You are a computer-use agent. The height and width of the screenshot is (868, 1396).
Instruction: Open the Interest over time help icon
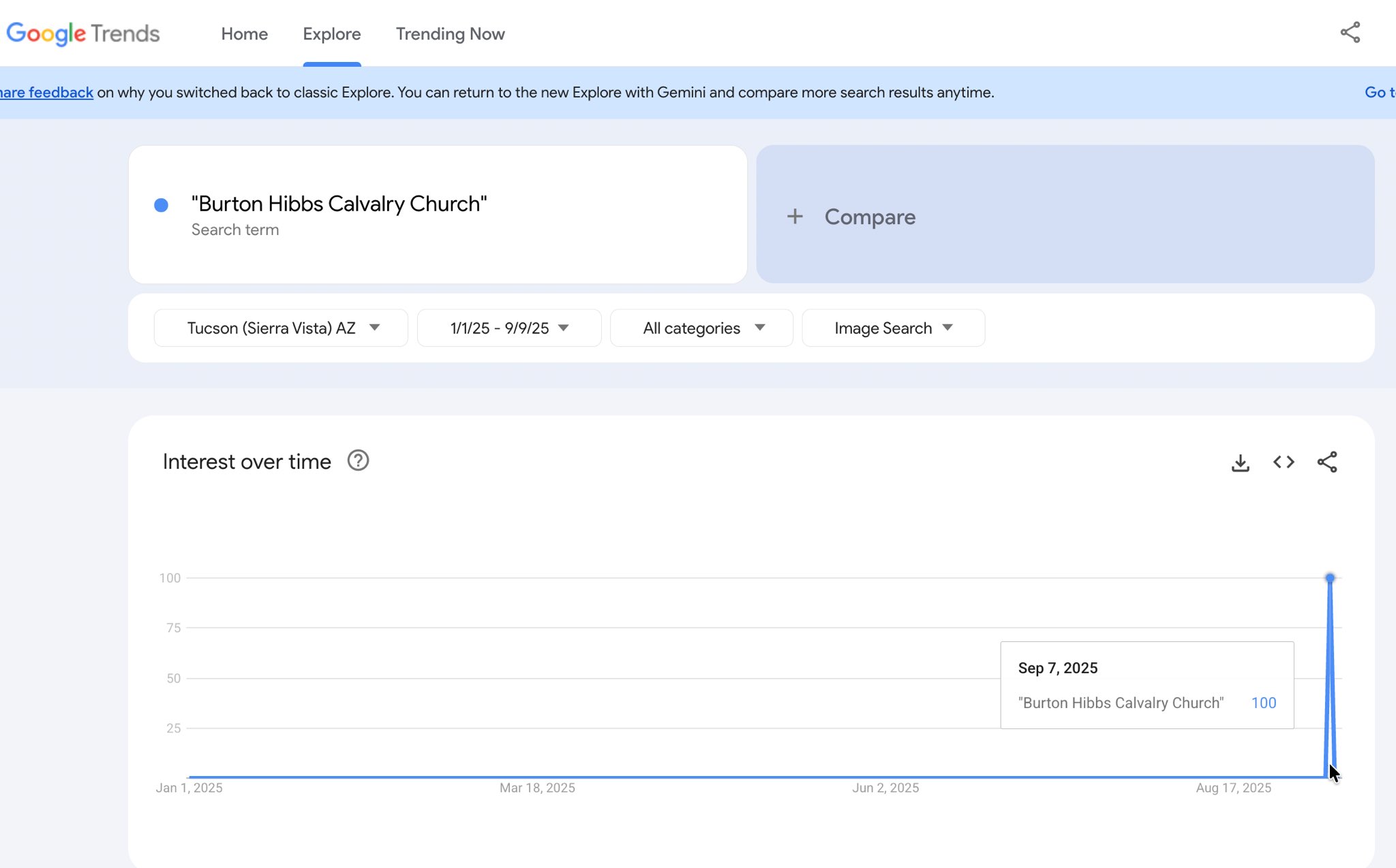pyautogui.click(x=358, y=461)
